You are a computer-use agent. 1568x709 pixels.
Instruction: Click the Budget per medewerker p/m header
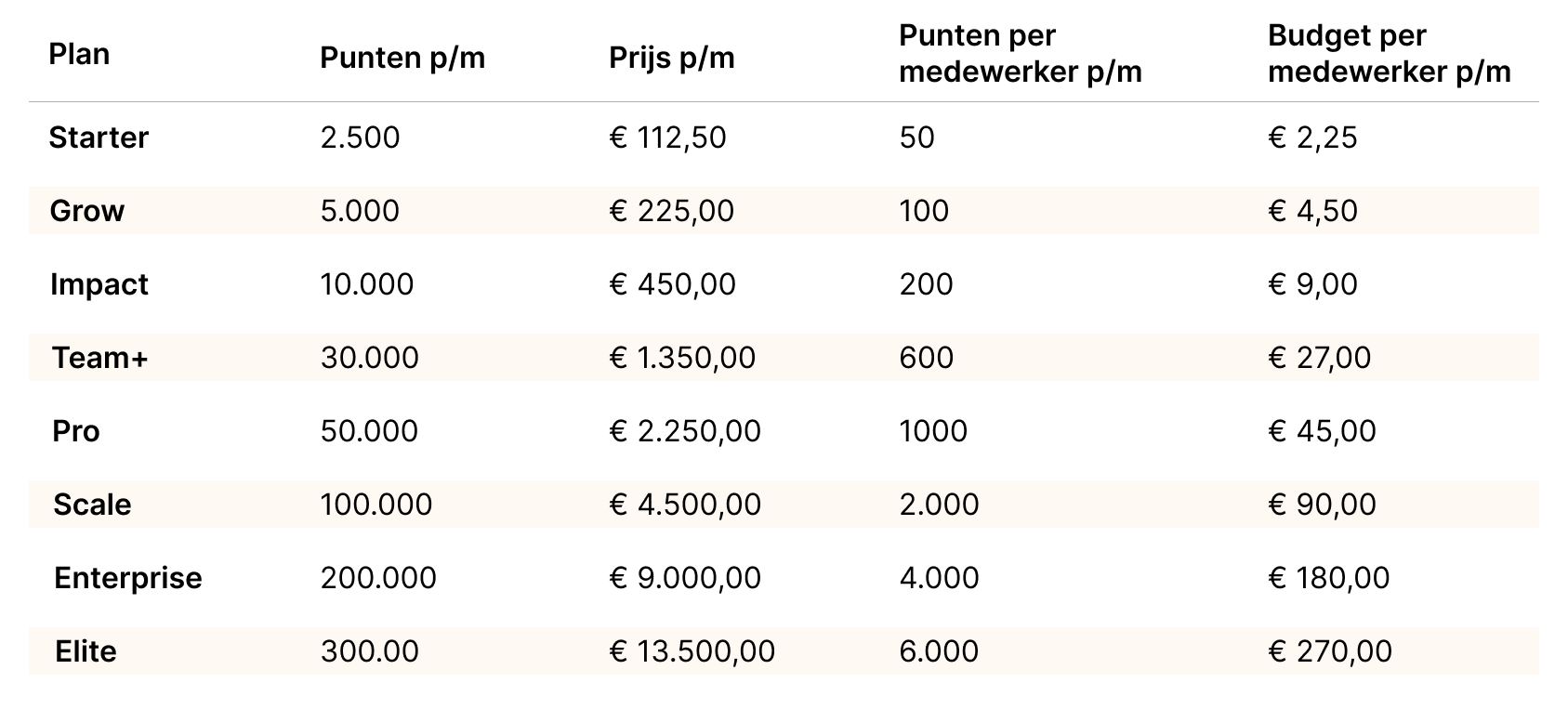point(1390,54)
